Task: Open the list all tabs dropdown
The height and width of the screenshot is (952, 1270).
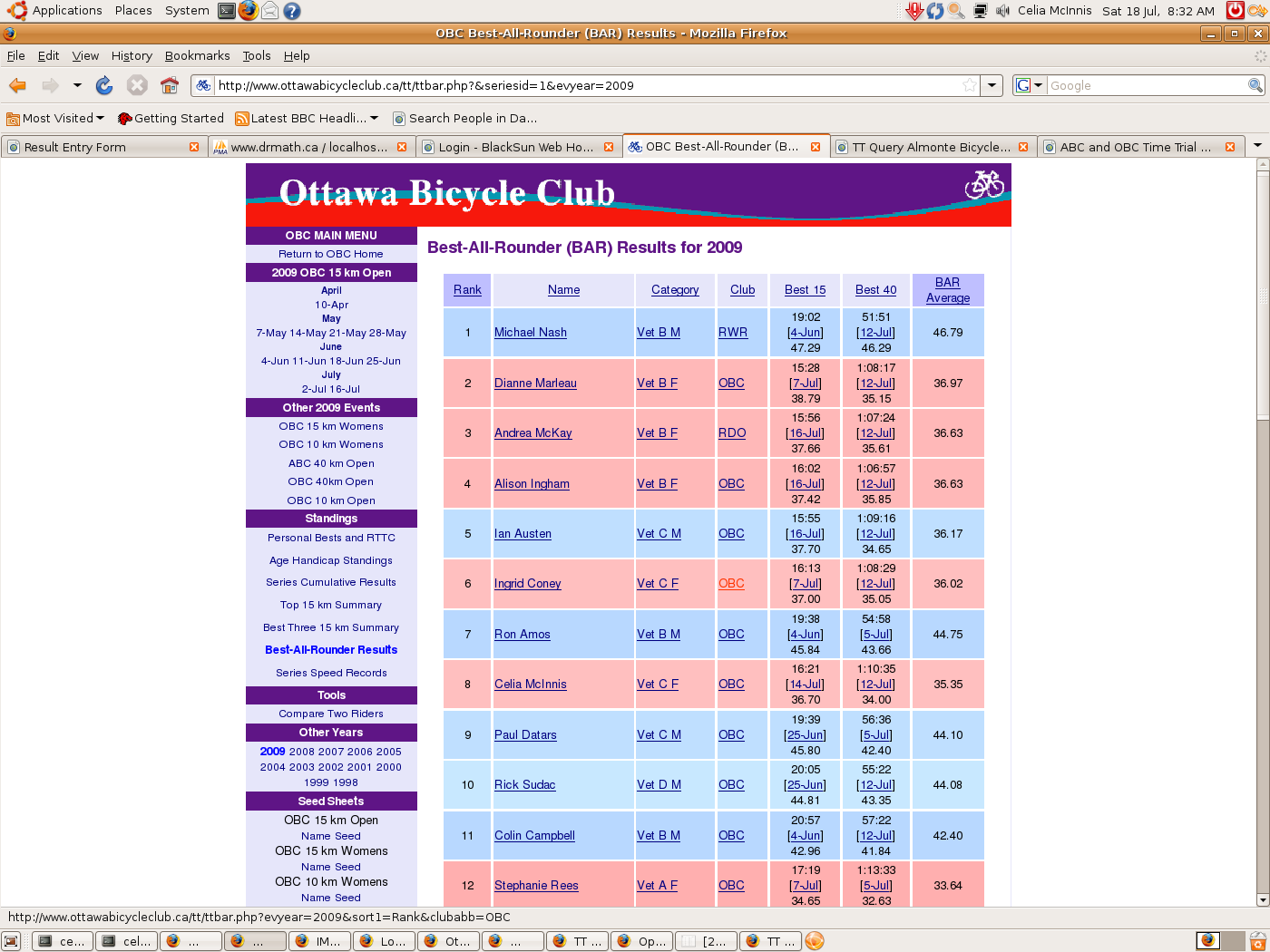Action: pyautogui.click(x=1257, y=146)
